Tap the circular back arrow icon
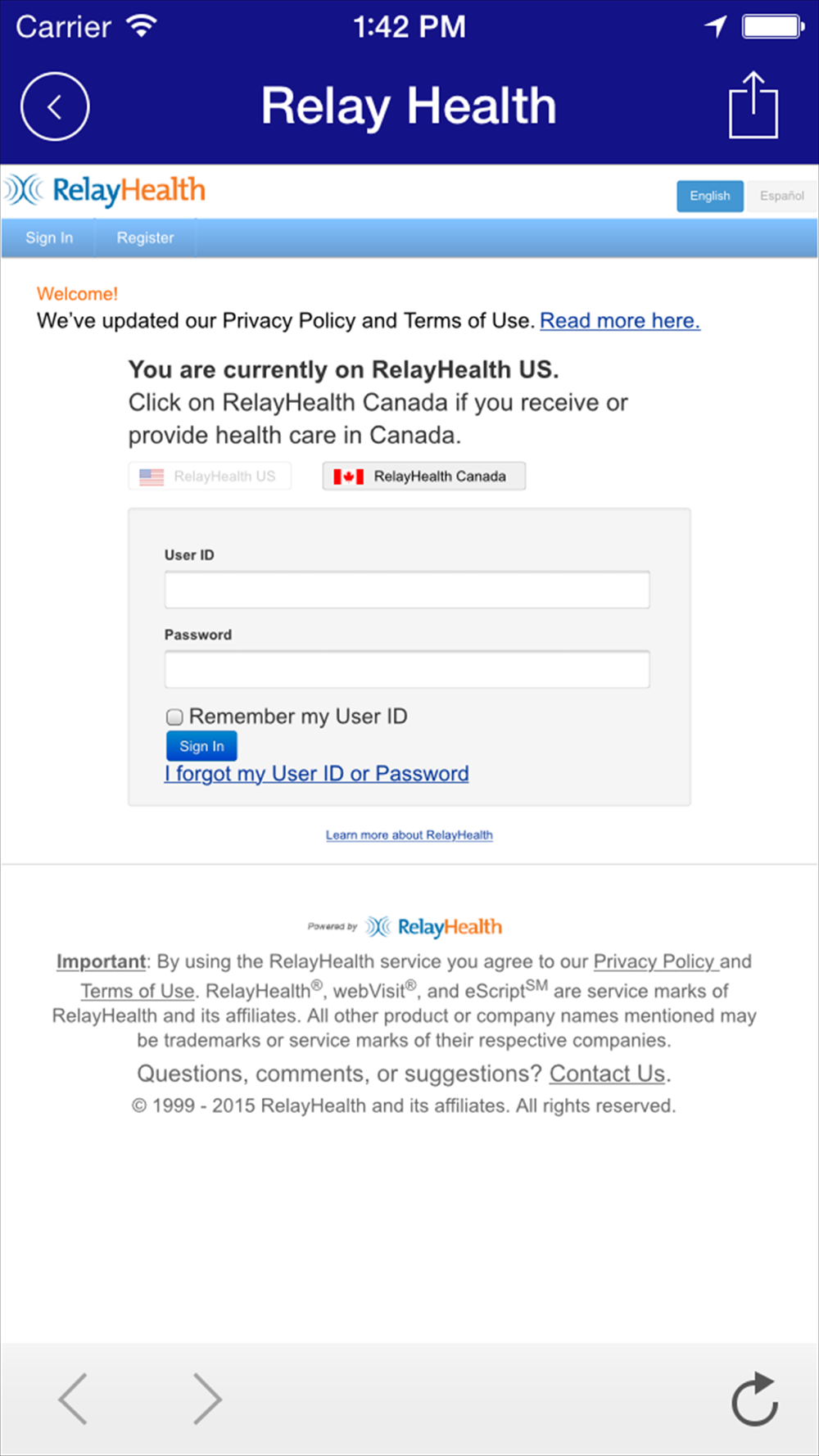 (55, 106)
